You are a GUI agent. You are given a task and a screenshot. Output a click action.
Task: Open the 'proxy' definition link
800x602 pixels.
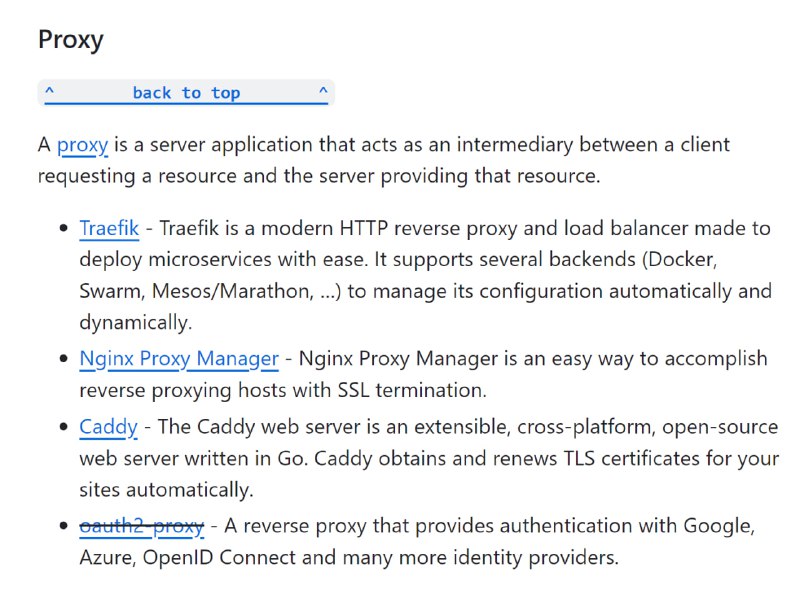click(82, 145)
